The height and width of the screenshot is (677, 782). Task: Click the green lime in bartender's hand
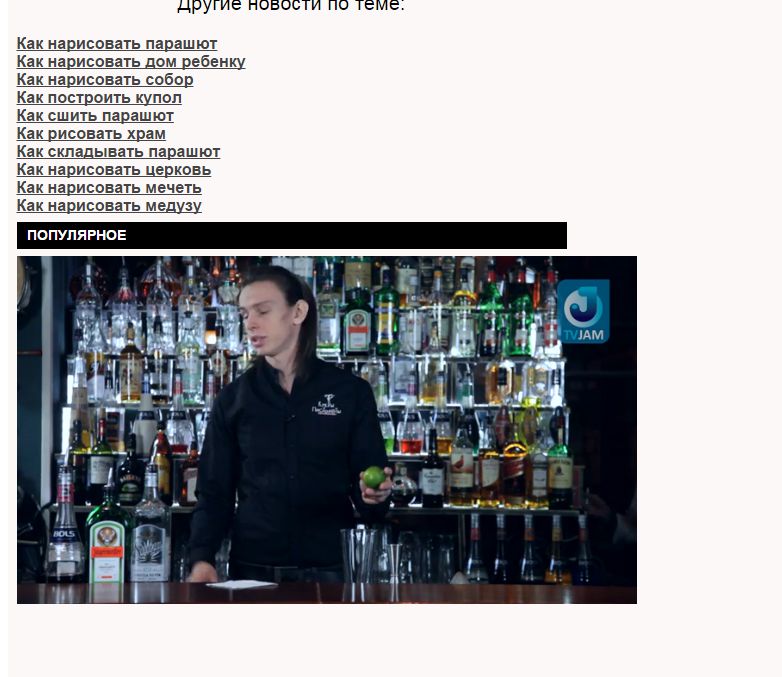374,477
